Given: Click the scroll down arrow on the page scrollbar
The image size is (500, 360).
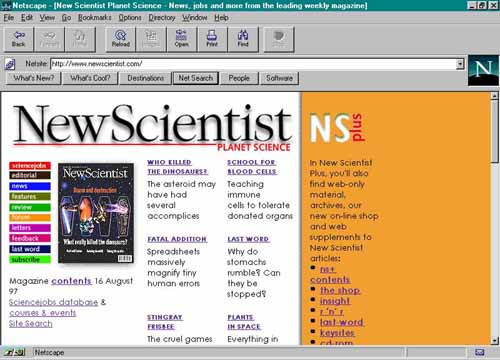Looking at the screenshot, I should (494, 341).
